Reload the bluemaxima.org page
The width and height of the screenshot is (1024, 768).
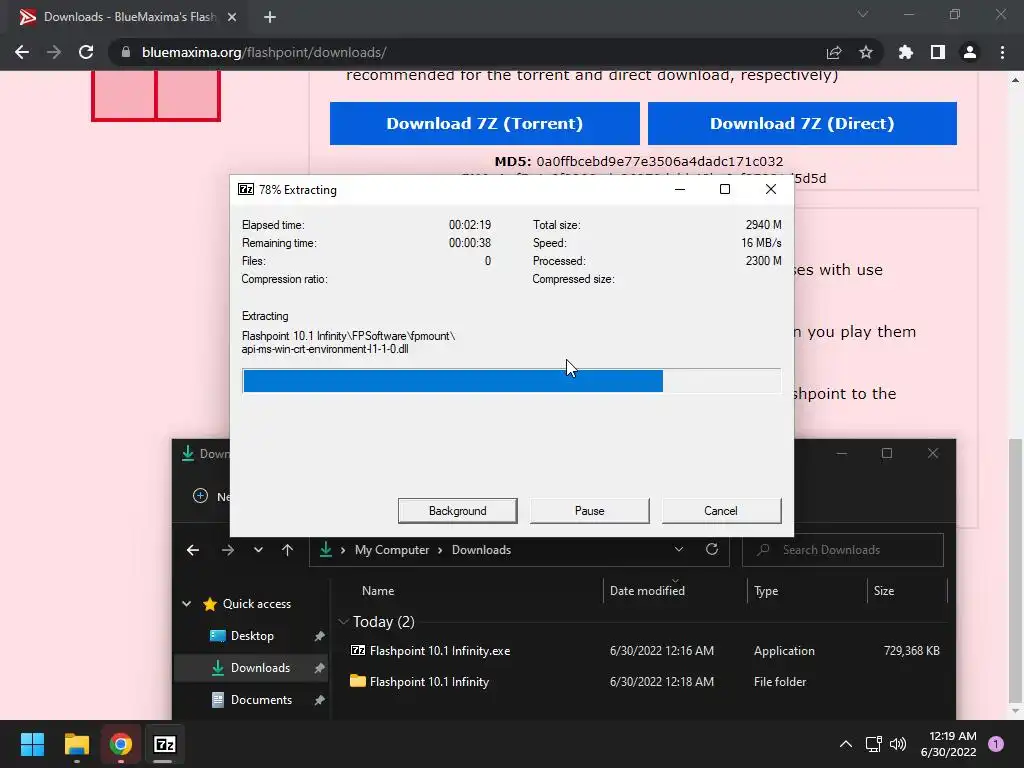pos(86,52)
